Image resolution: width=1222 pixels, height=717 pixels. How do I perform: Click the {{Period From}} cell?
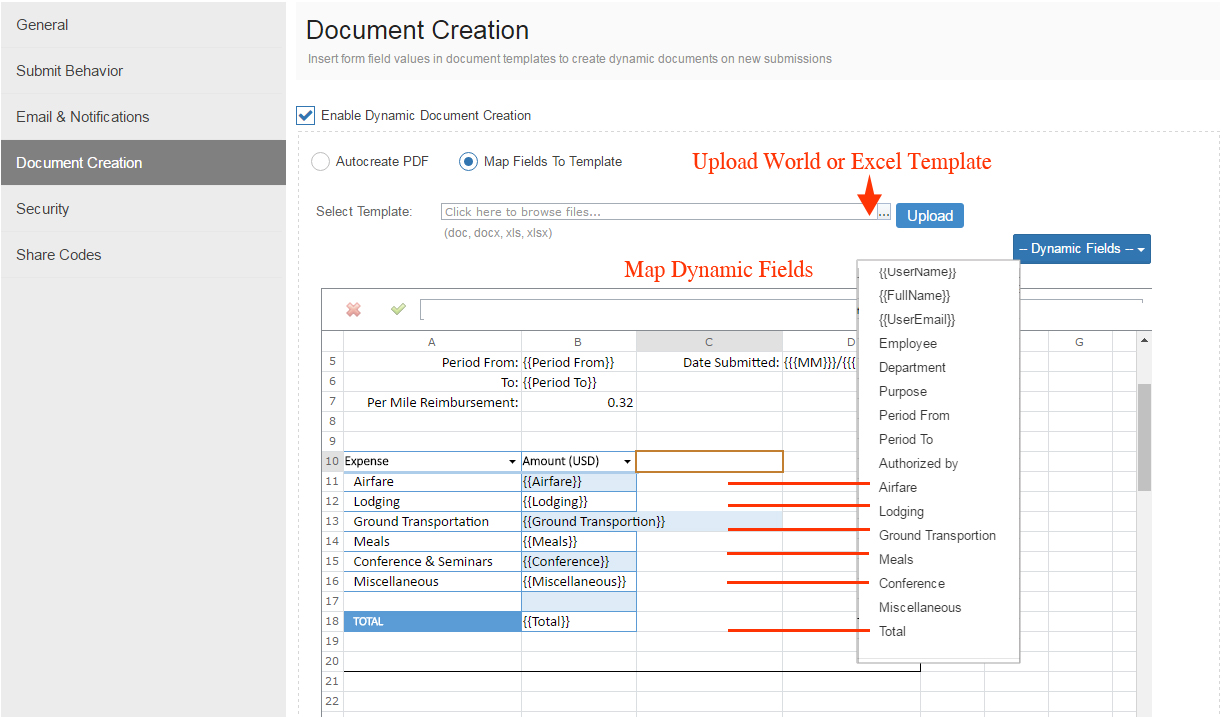[579, 362]
